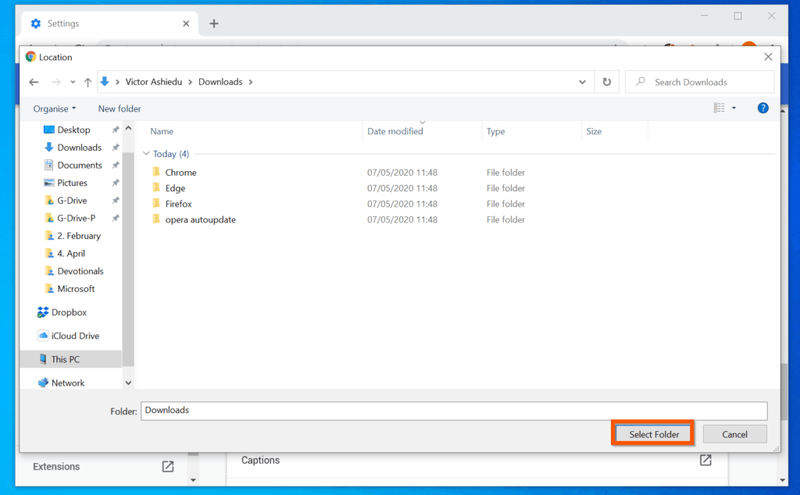
Task: Select the Firefox folder
Action: (x=179, y=204)
